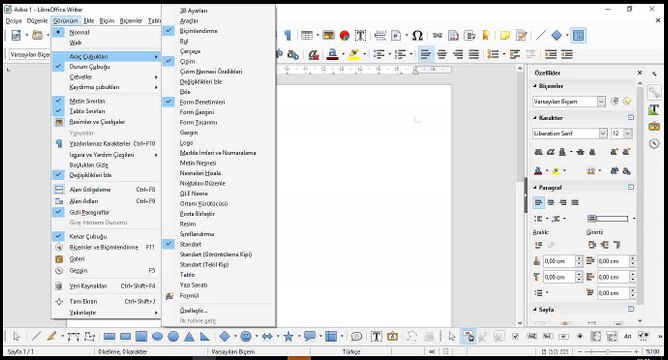Select the Rectangle tool in drawing toolbar
The height and width of the screenshot is (360, 668).
(x=109, y=337)
